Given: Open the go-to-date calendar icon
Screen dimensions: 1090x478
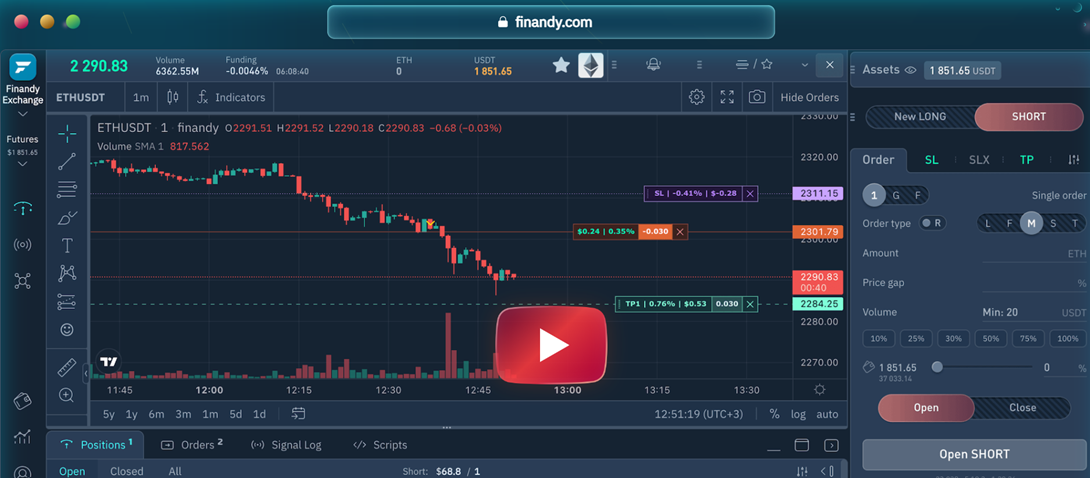Looking at the screenshot, I should [298, 413].
